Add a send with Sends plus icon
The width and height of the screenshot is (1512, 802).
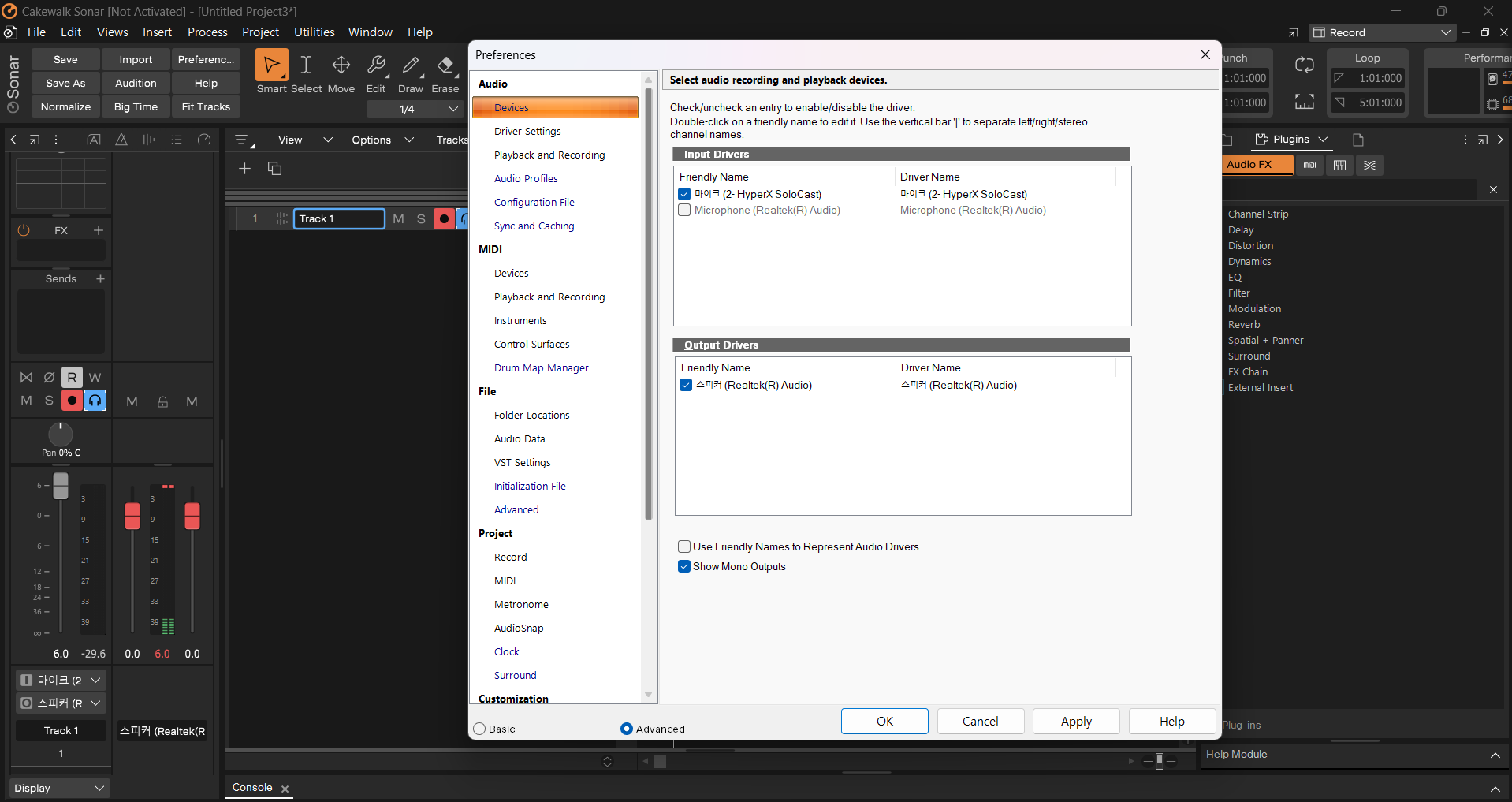pos(100,278)
